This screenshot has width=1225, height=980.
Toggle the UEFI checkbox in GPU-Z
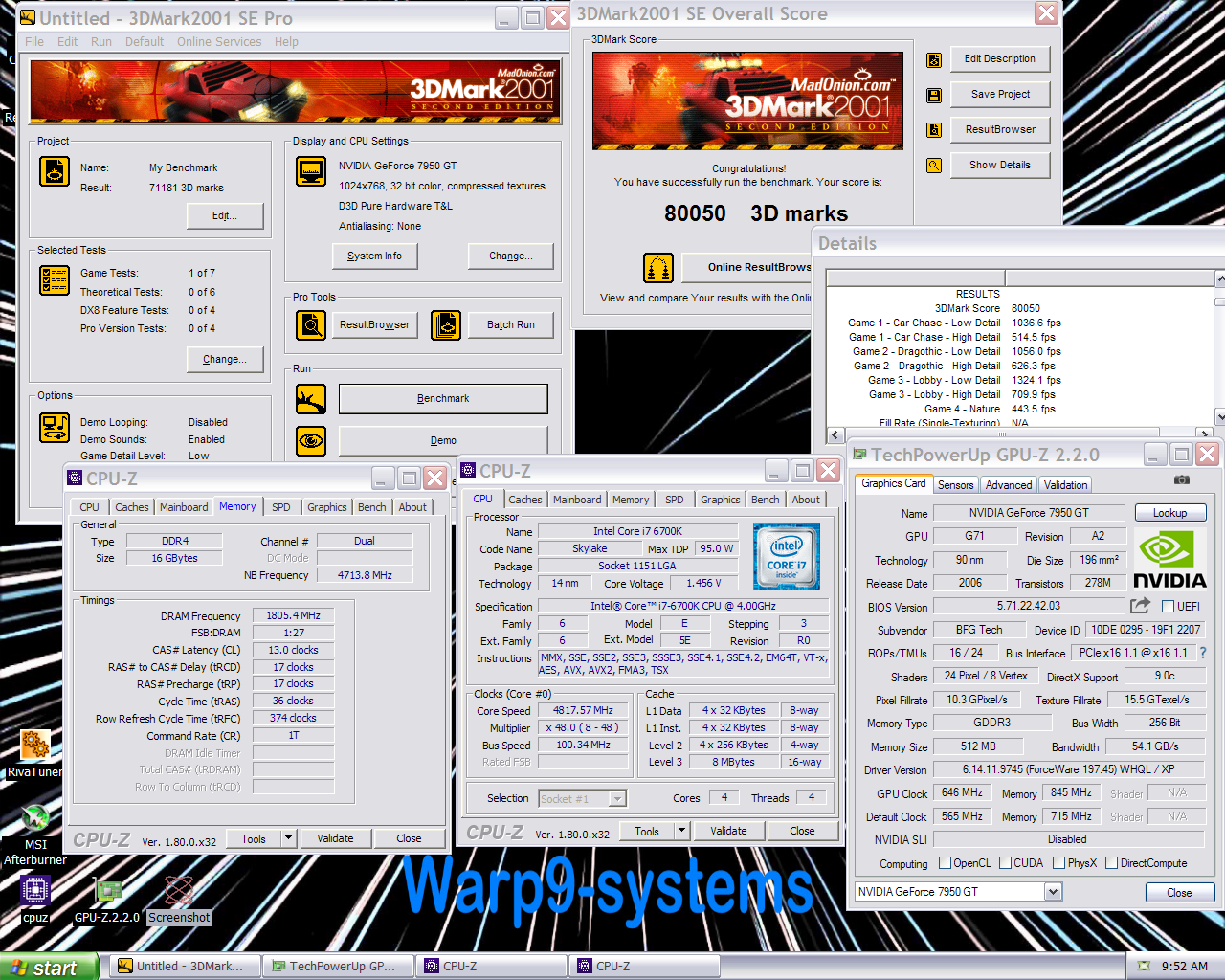tap(1168, 607)
